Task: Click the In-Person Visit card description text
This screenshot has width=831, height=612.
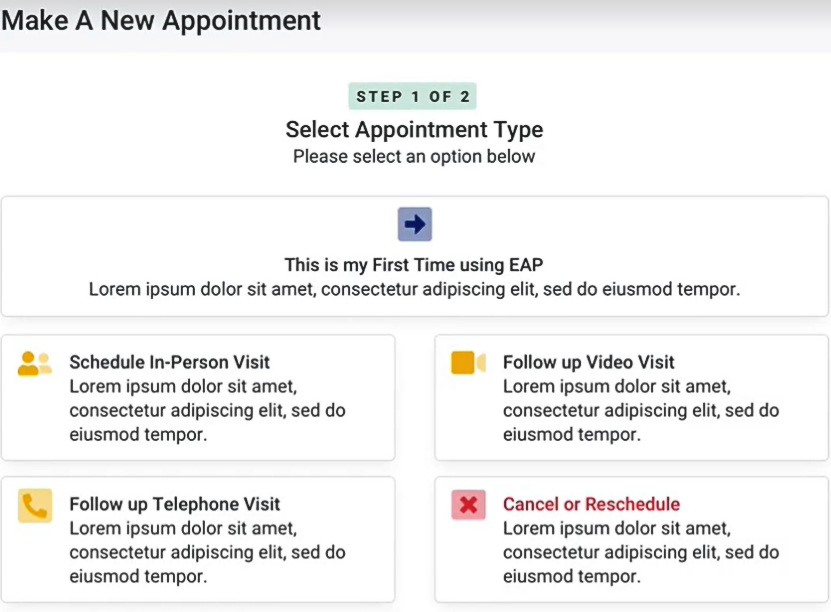Action: coord(207,410)
